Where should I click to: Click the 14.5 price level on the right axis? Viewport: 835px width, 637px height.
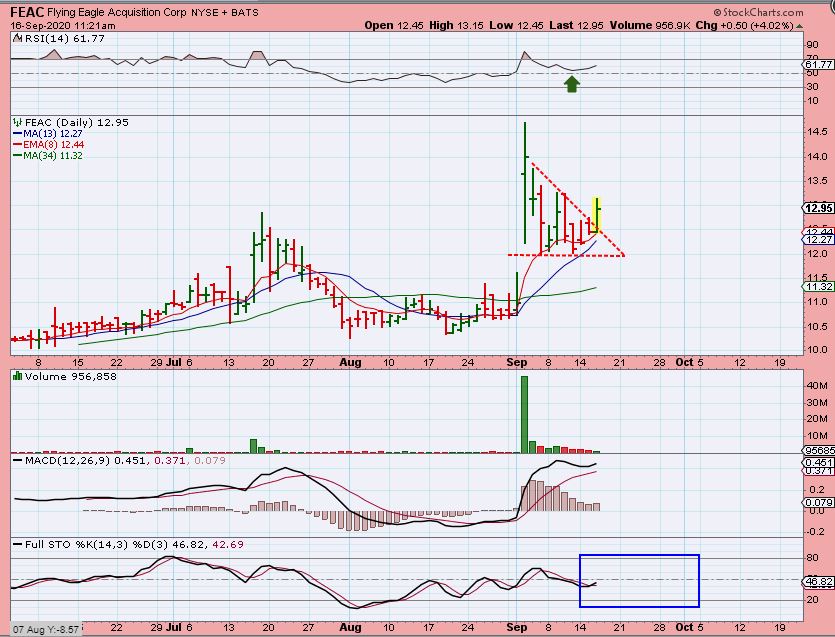point(816,132)
